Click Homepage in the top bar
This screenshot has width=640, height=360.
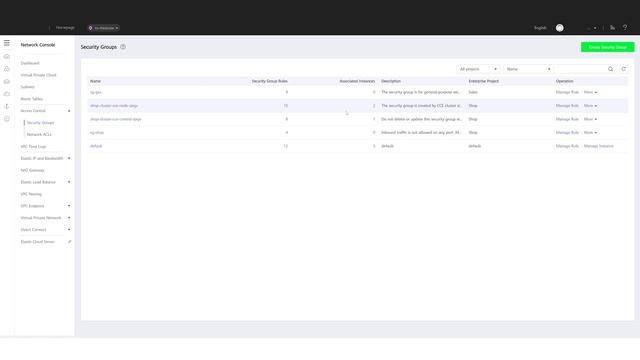coord(65,28)
